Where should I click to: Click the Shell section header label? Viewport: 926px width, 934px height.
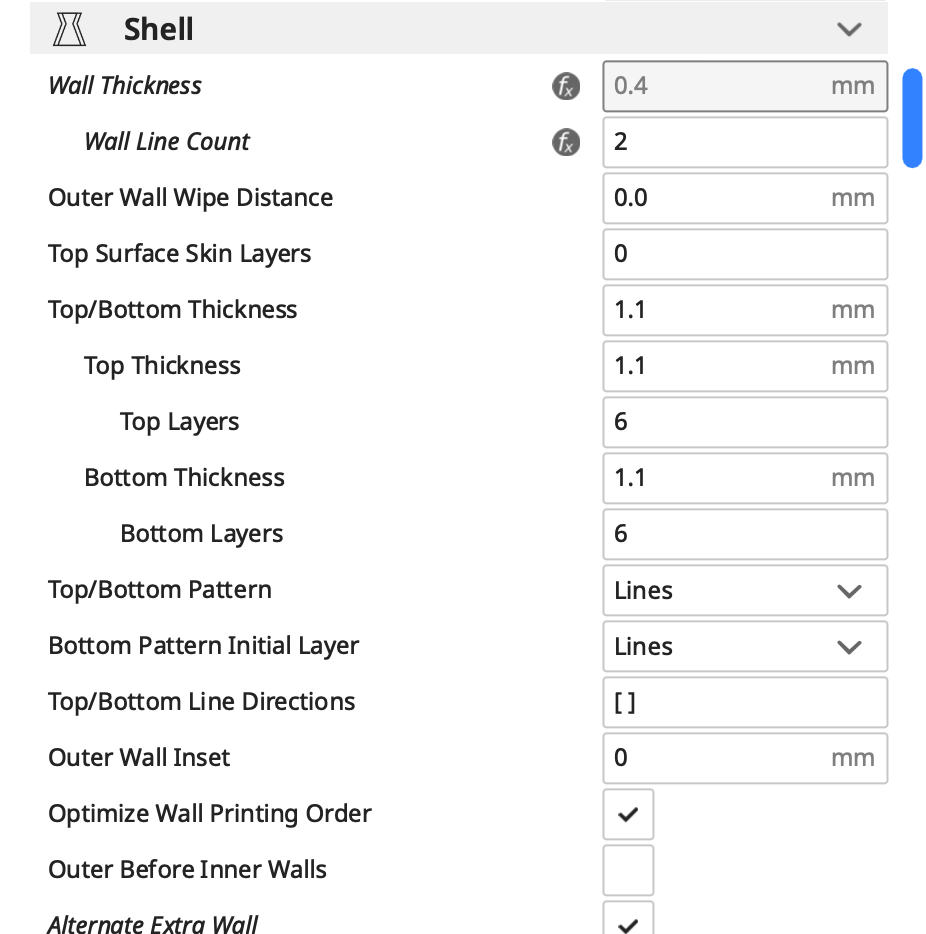tap(159, 30)
